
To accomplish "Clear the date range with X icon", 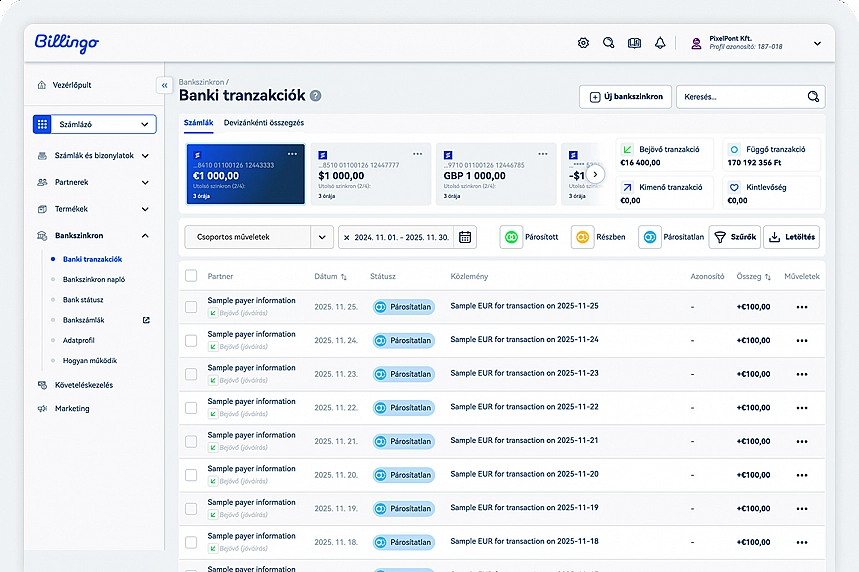I will click(x=346, y=237).
